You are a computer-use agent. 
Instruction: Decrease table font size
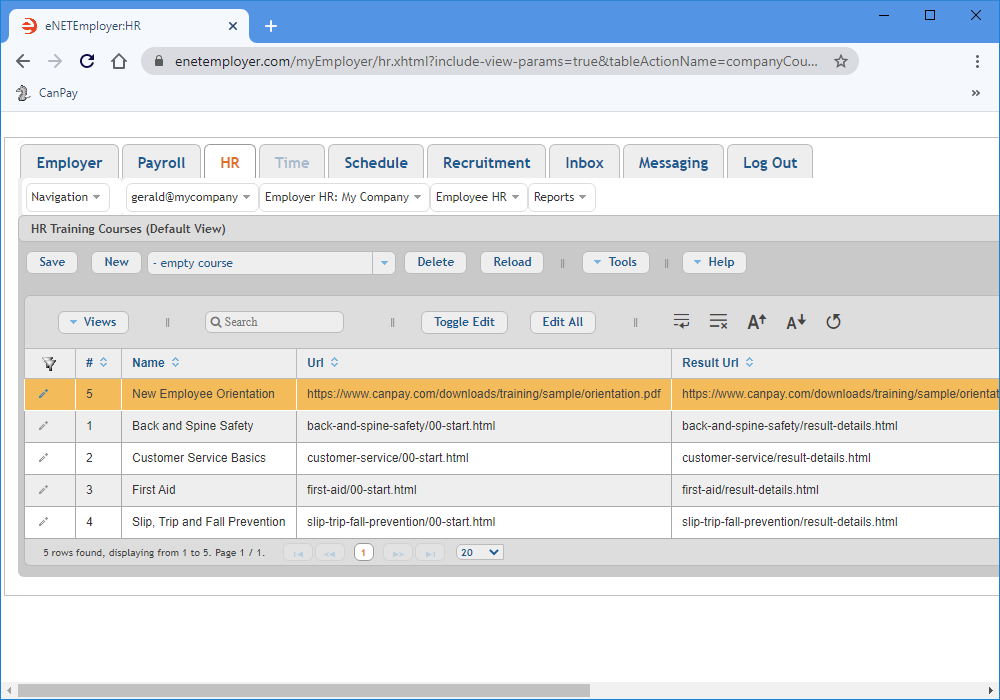coord(795,321)
